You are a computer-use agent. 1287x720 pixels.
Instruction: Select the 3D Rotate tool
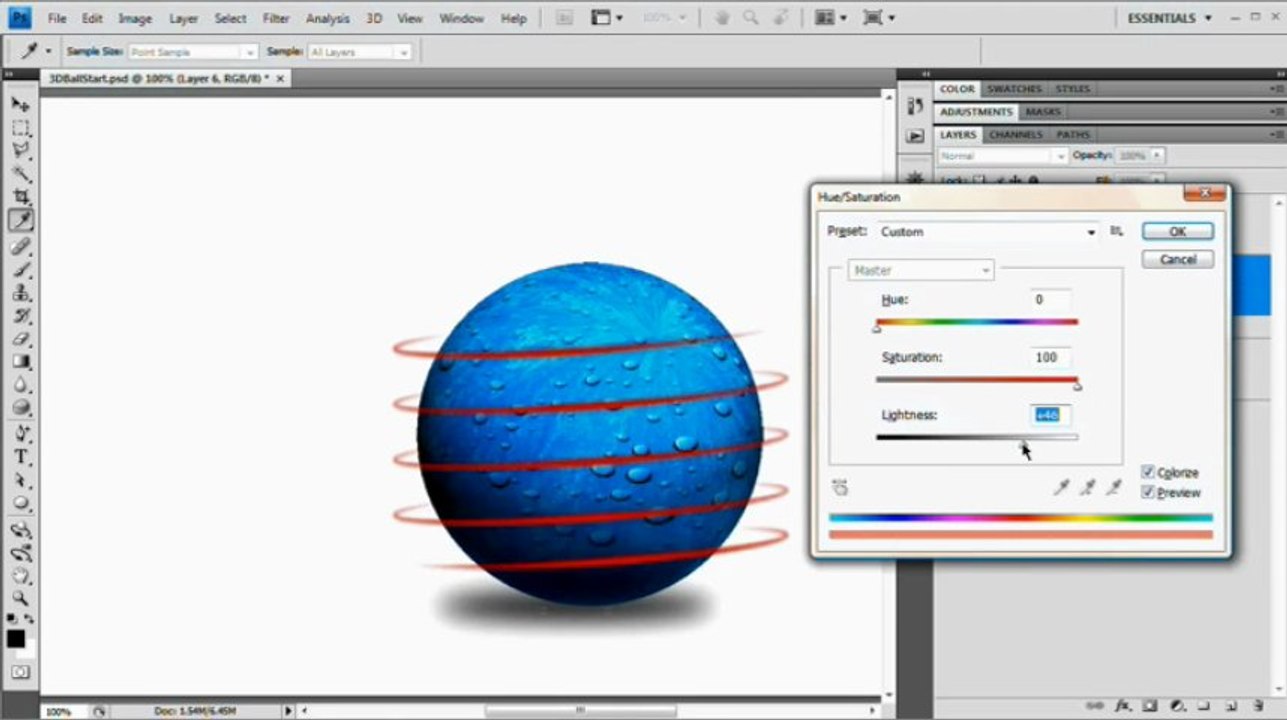tap(20, 530)
